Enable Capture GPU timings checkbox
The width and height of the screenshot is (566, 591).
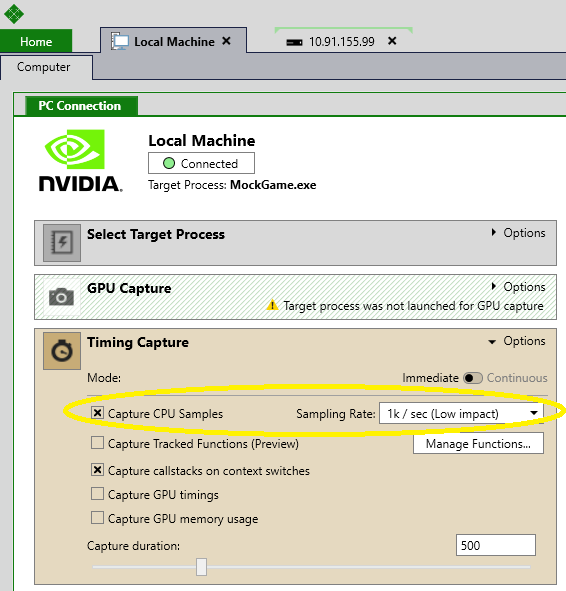tap(97, 493)
